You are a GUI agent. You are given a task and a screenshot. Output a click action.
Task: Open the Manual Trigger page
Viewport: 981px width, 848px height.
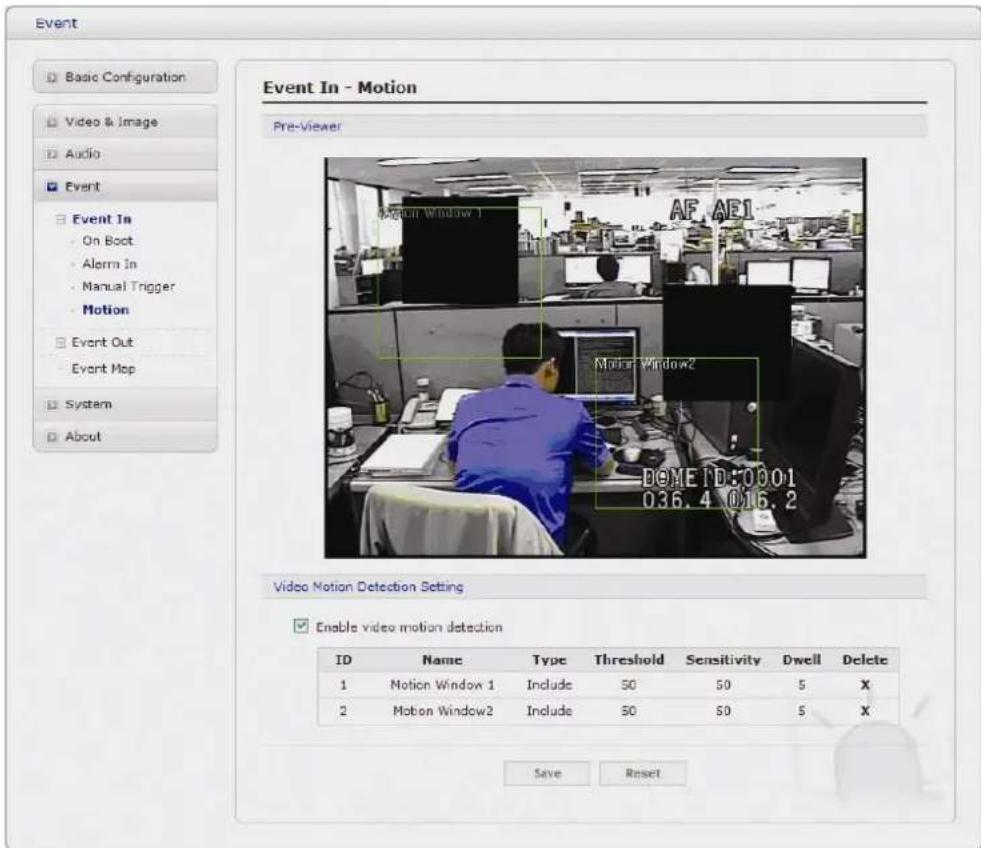128,287
